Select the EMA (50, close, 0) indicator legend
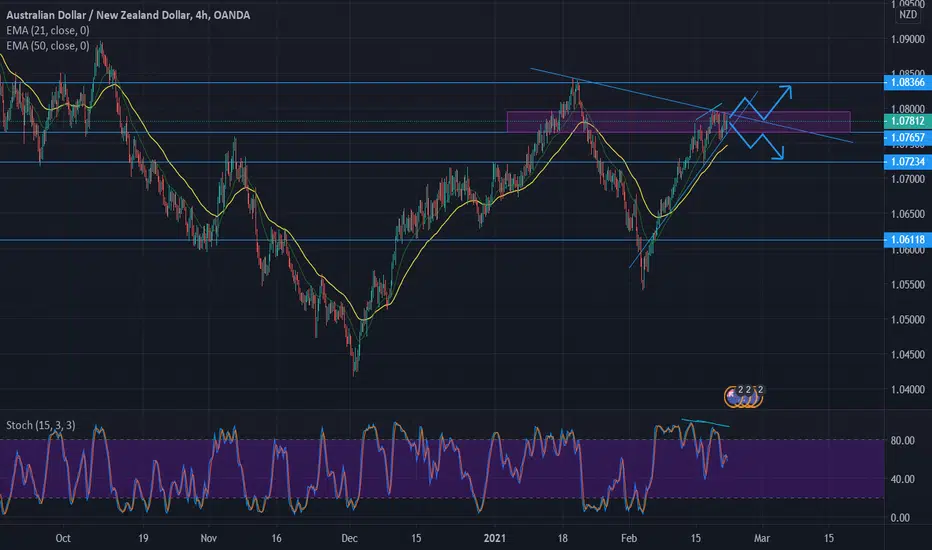This screenshot has height=550, width=932. pyautogui.click(x=48, y=46)
